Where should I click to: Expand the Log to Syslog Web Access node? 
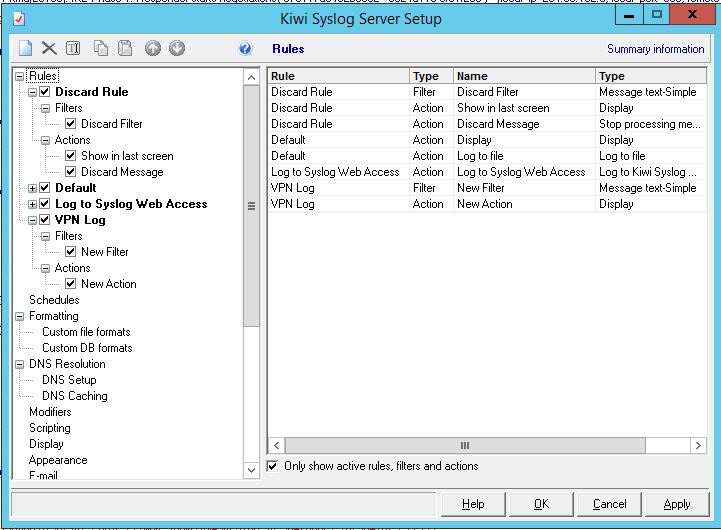(x=32, y=205)
